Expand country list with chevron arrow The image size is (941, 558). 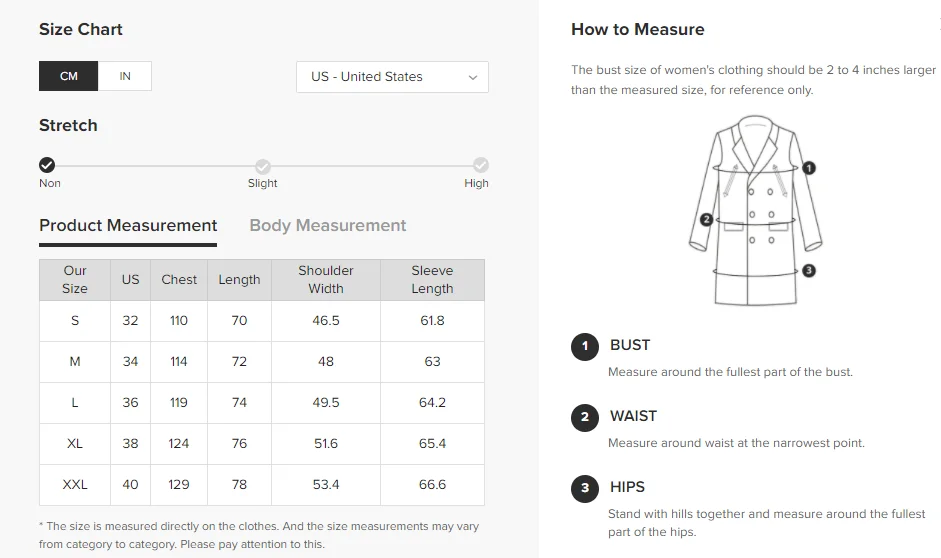click(473, 77)
